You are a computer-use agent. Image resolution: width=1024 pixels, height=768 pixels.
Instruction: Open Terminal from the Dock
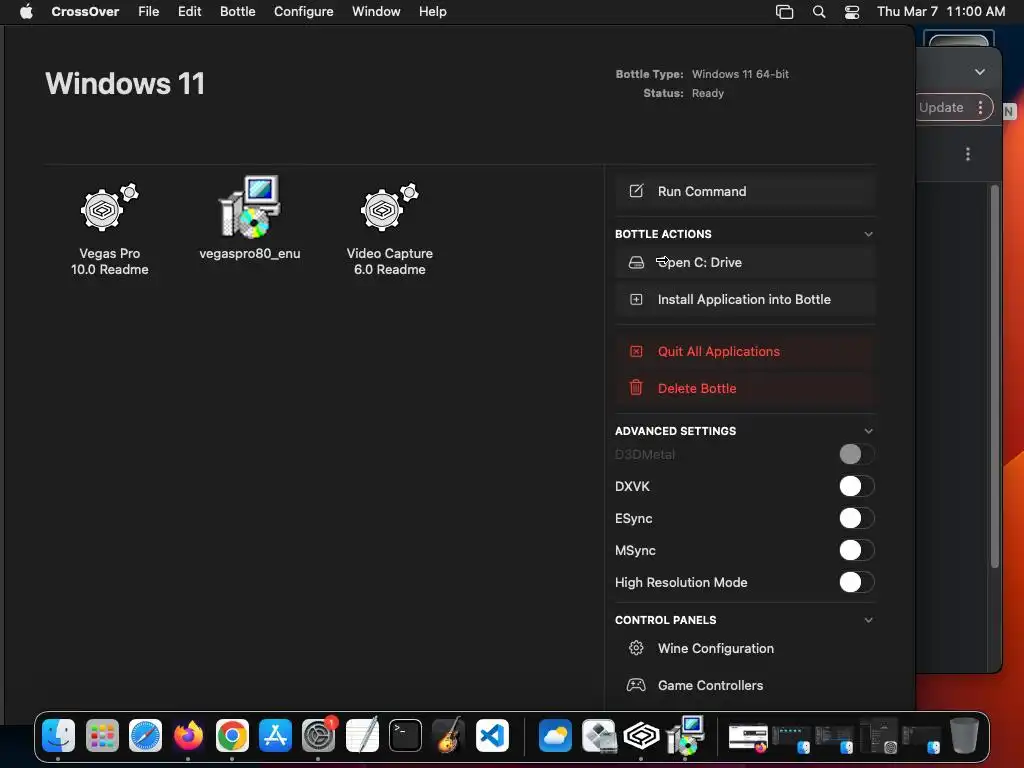pos(405,735)
